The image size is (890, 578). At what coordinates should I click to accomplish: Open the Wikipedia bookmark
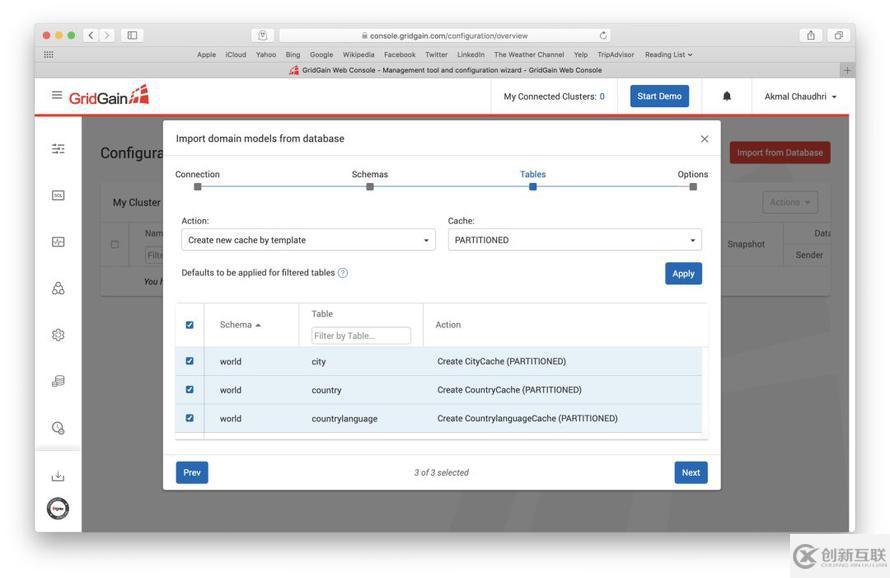tap(358, 55)
